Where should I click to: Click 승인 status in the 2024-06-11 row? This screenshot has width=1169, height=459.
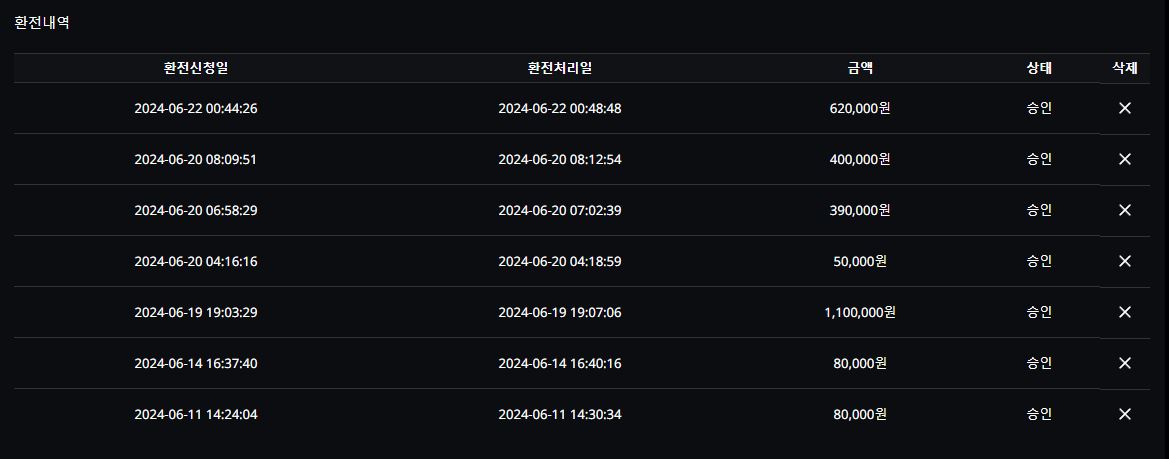point(1039,414)
